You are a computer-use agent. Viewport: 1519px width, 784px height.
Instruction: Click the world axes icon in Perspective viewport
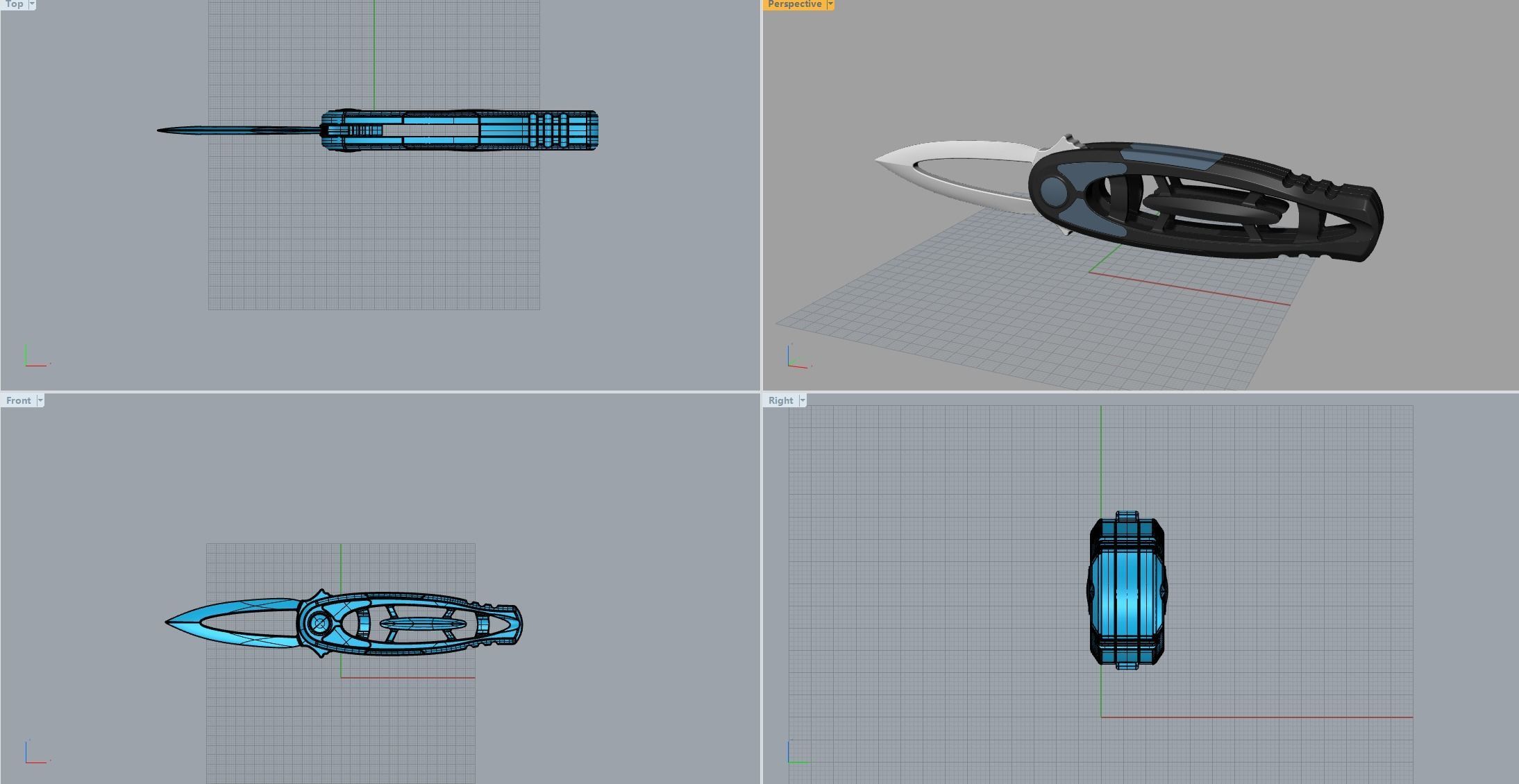pos(797,357)
